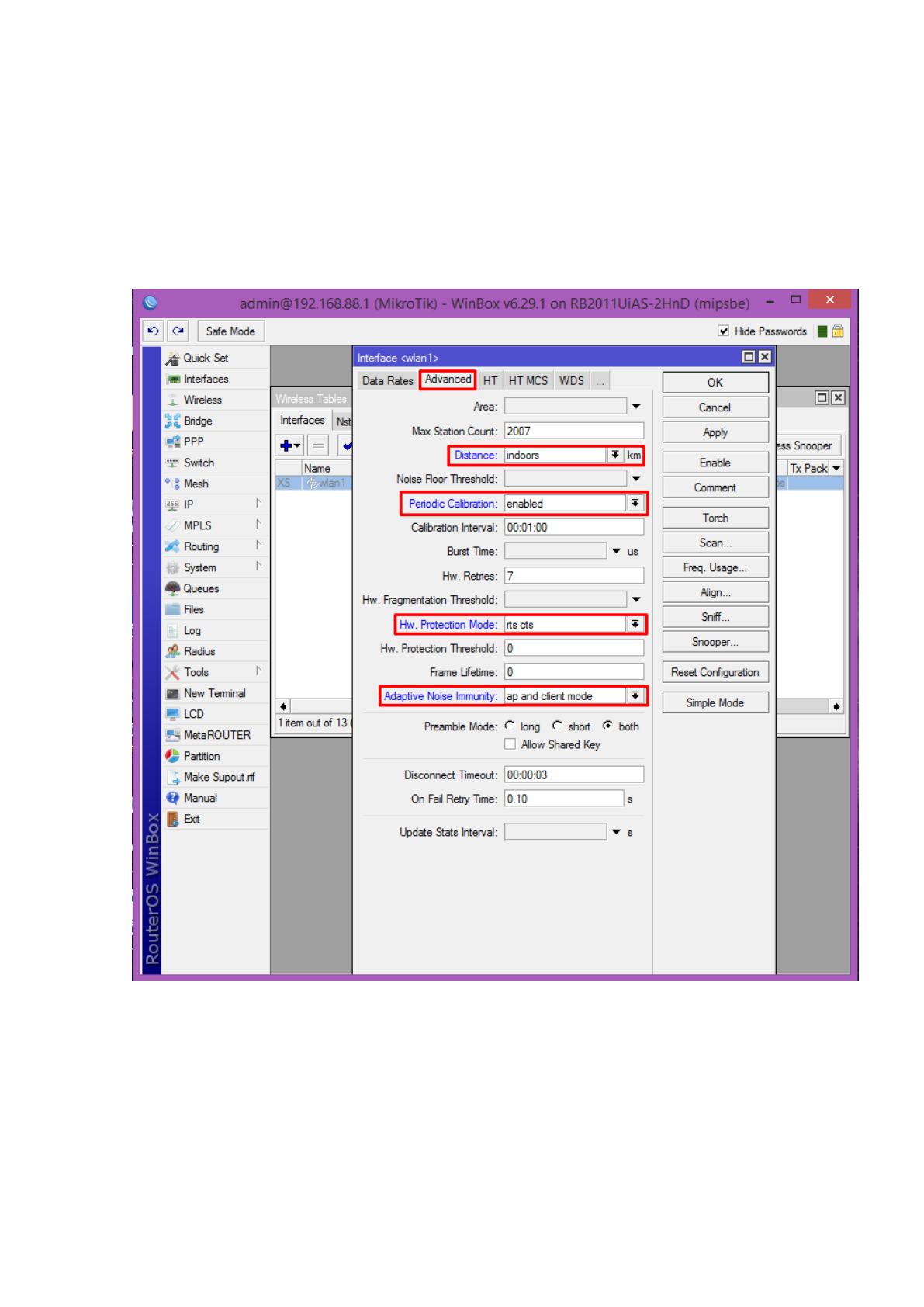Open the Periodic Calibration dropdown
This screenshot has width=924, height=1307.
[x=635, y=504]
